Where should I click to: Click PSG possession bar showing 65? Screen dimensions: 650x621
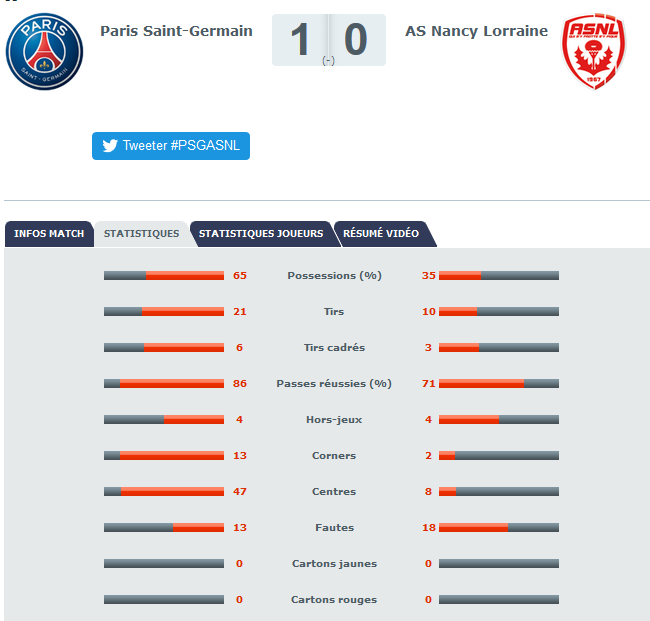[x=164, y=276]
